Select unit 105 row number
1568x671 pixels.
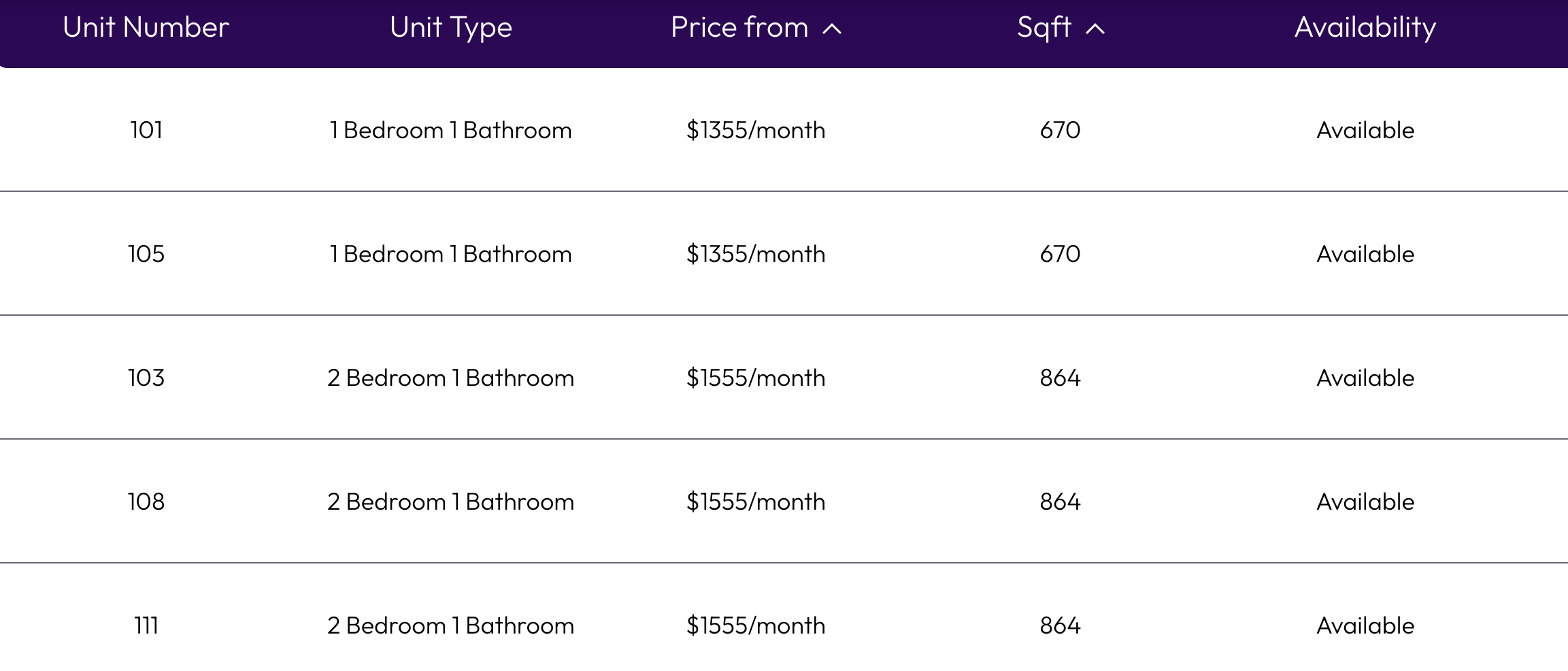coord(146,254)
